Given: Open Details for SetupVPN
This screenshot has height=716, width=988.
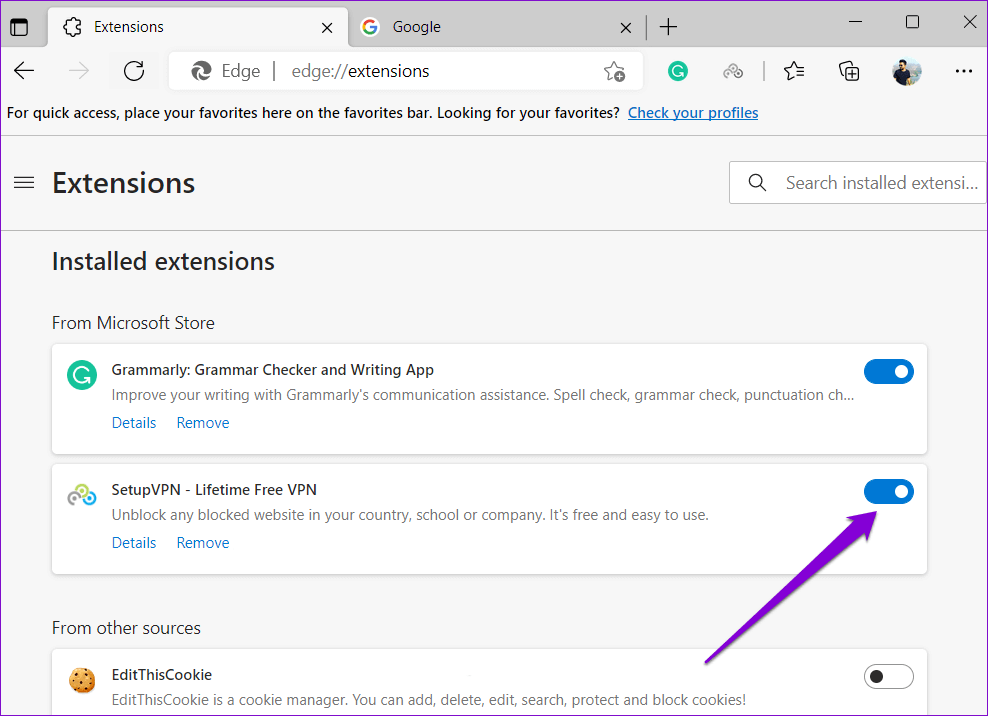Looking at the screenshot, I should (134, 543).
